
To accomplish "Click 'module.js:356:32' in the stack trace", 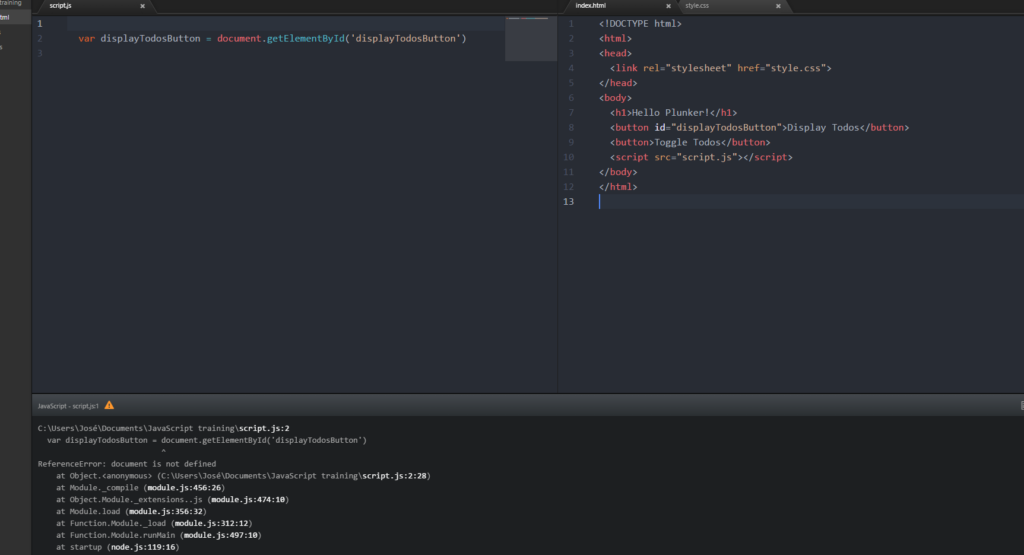I will tap(166, 511).
